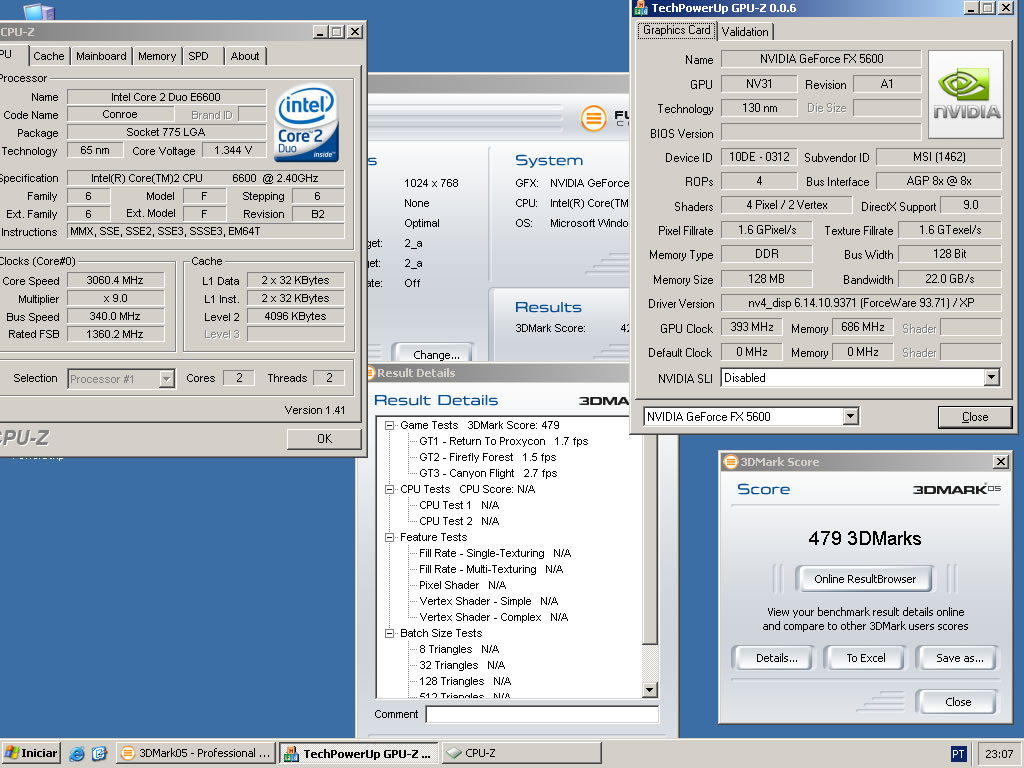The image size is (1024, 768).
Task: Click To Excel button
Action: click(866, 658)
